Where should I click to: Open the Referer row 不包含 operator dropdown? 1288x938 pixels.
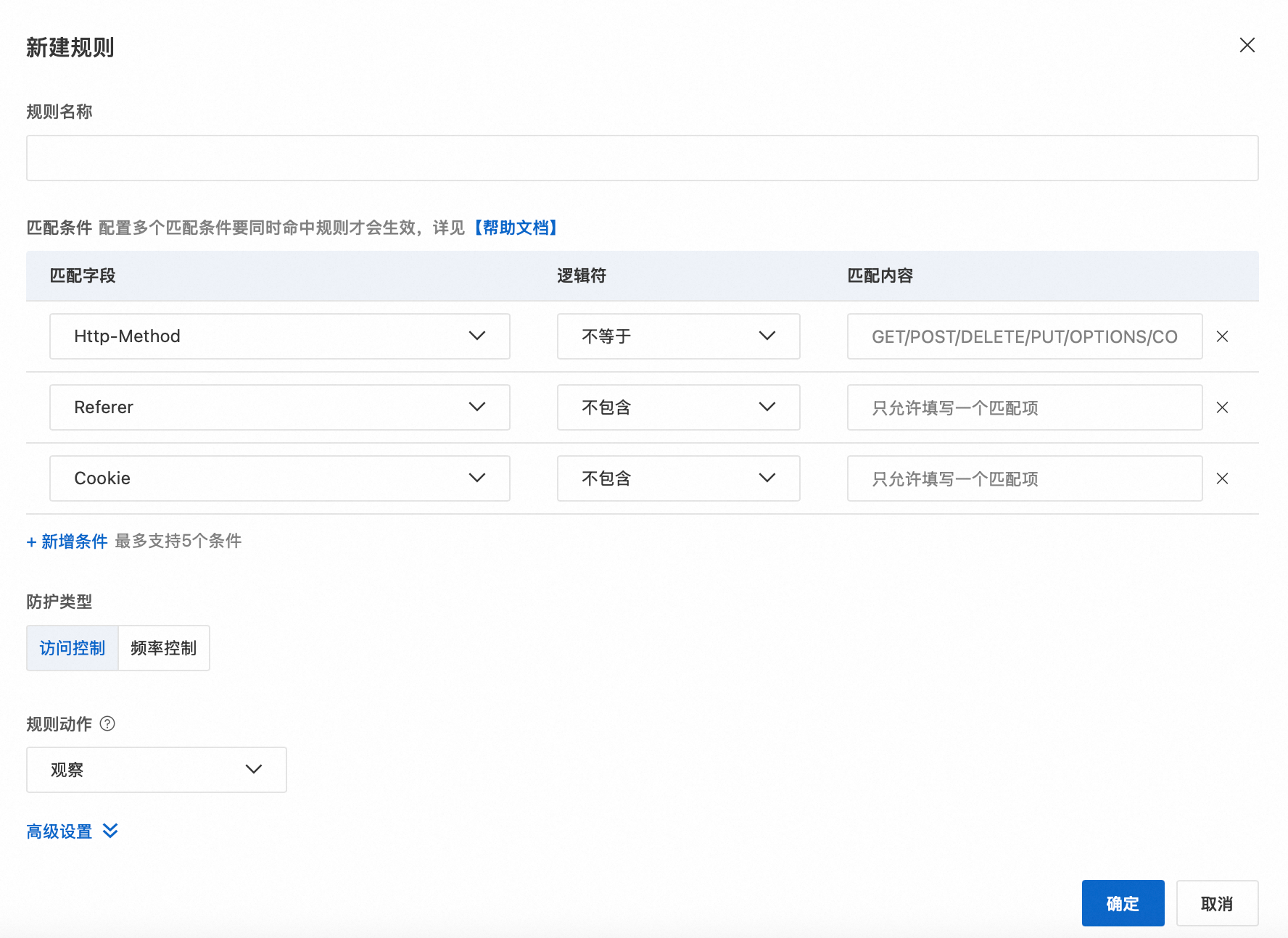(x=678, y=407)
